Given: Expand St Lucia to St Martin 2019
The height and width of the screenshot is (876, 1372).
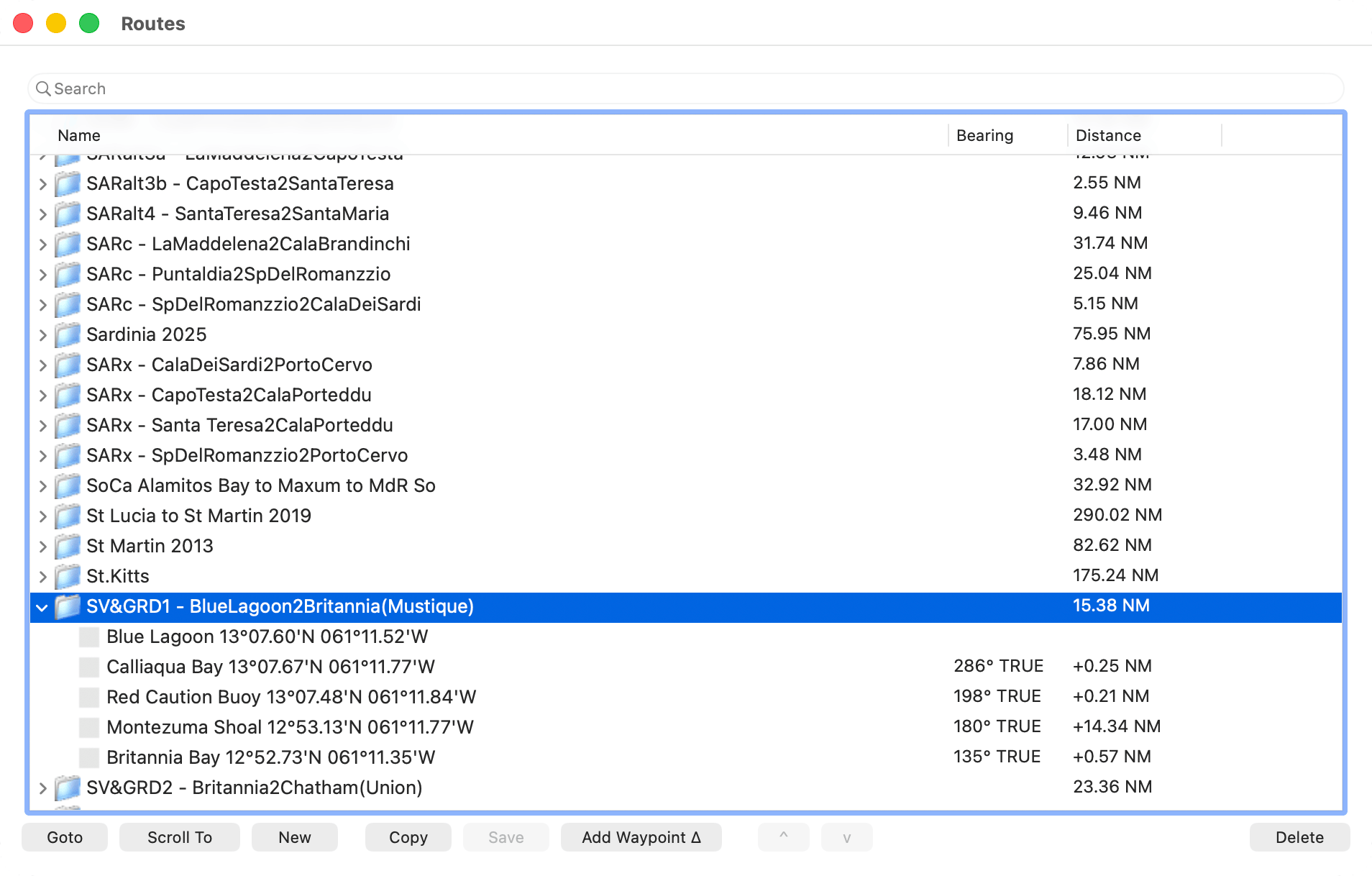Looking at the screenshot, I should point(42,516).
